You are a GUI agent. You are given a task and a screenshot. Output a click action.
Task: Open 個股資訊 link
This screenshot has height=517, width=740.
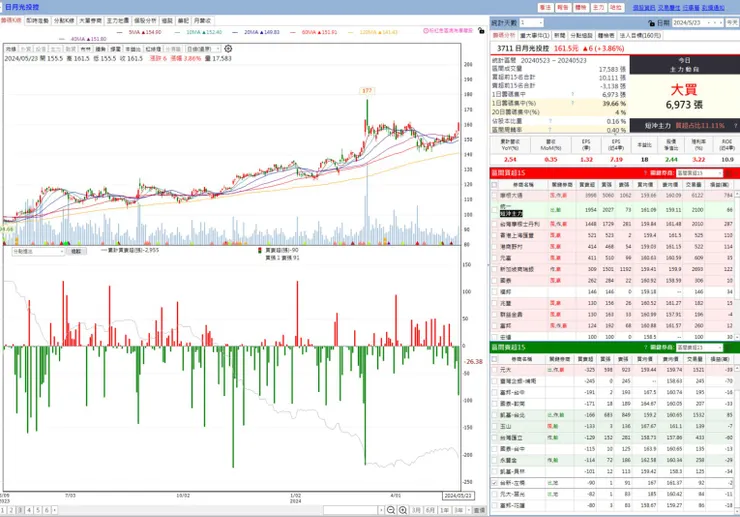pos(644,8)
